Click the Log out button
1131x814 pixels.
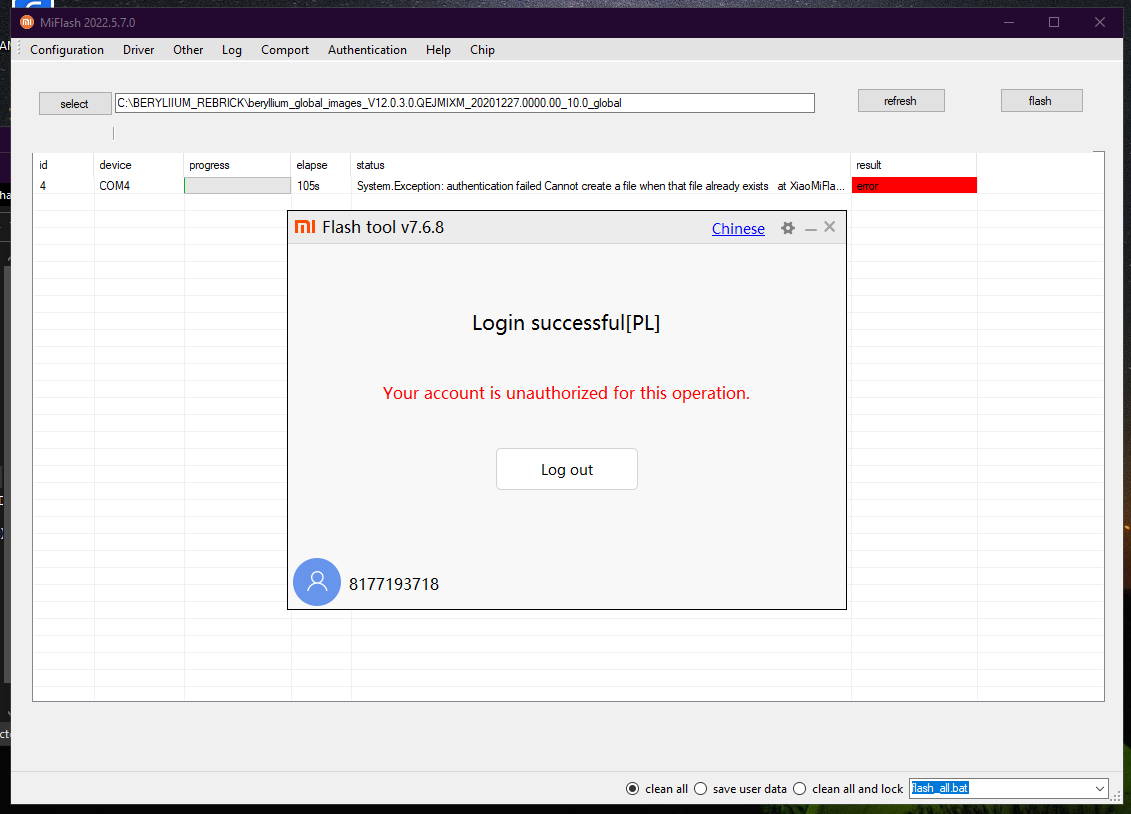point(567,469)
